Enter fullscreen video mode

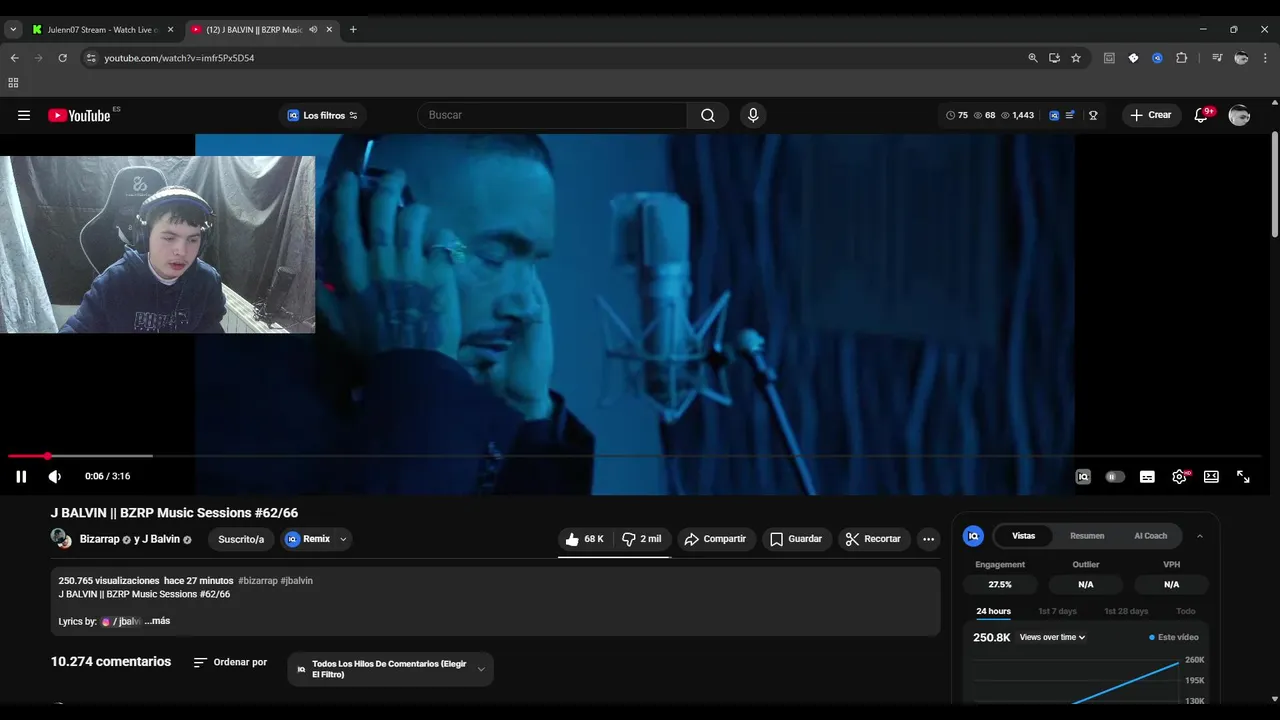pyautogui.click(x=1243, y=477)
